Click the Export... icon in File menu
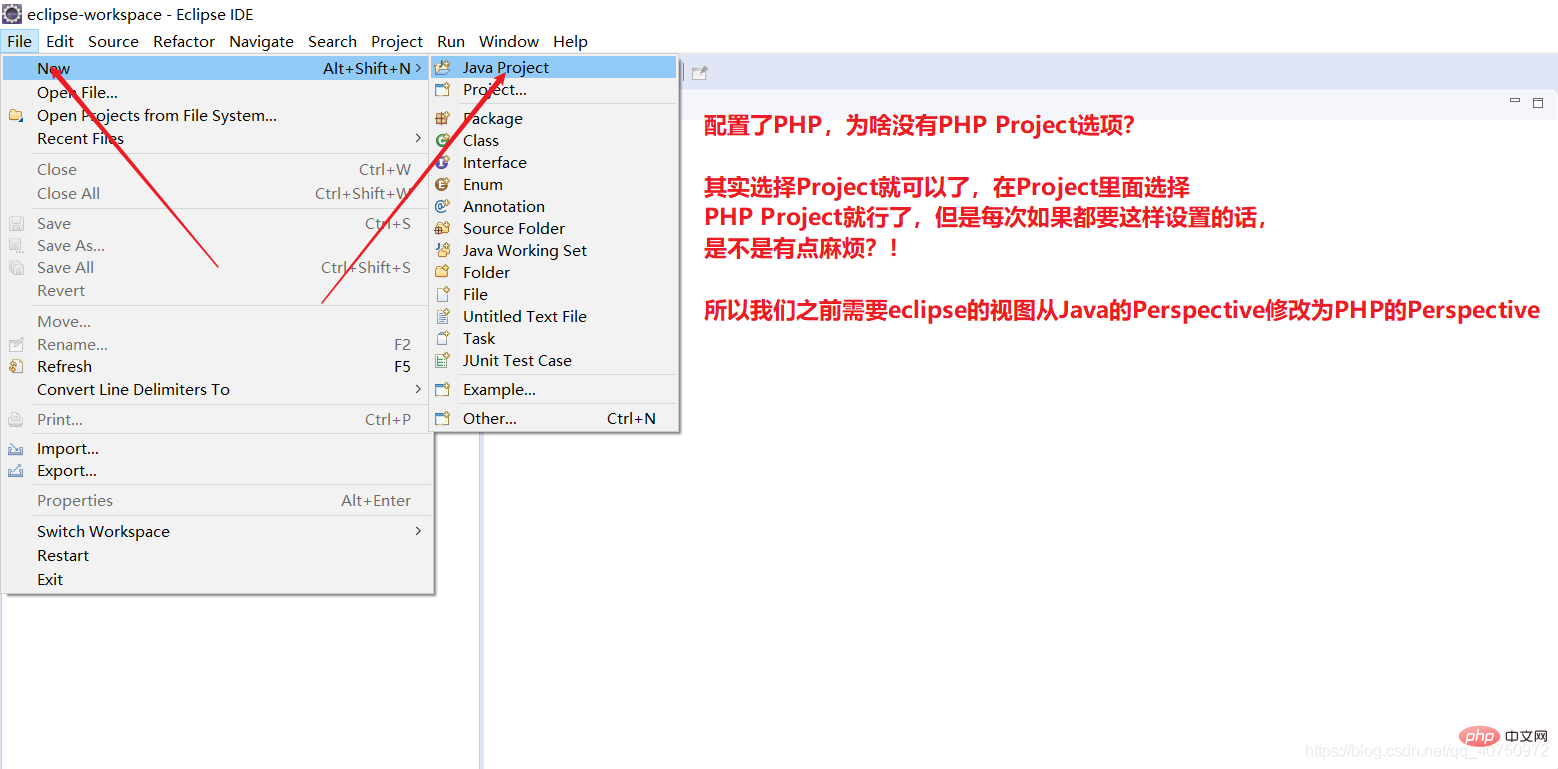This screenshot has height=769, width=1558. click(x=16, y=471)
